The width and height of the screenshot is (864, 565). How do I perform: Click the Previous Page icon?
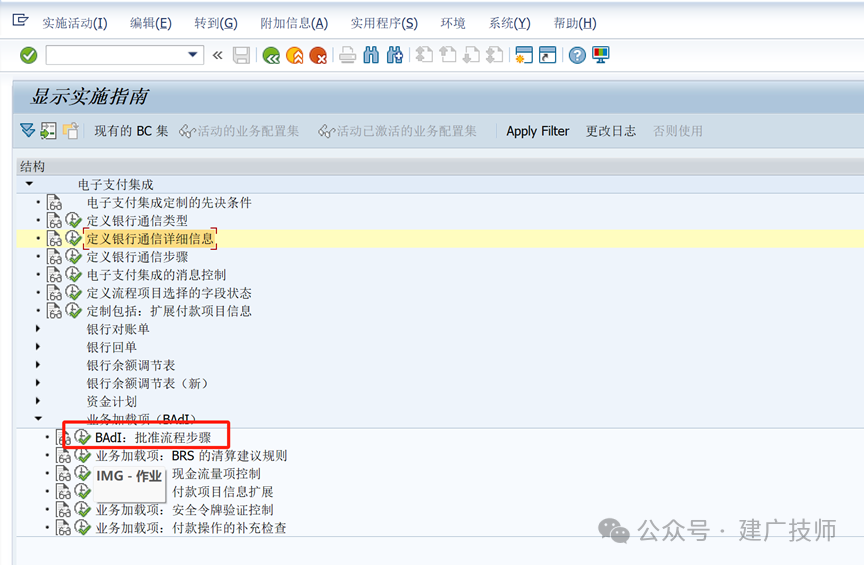[x=447, y=55]
